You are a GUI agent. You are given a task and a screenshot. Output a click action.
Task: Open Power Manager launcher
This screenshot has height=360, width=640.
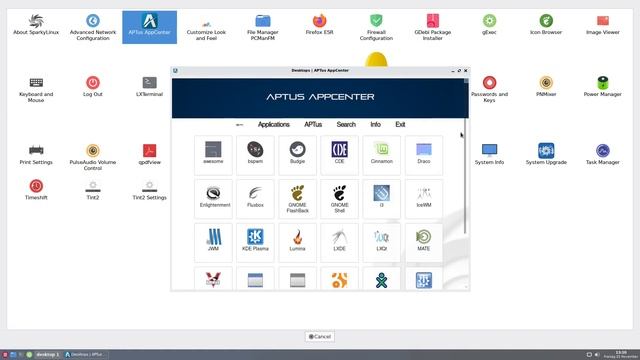pos(602,87)
